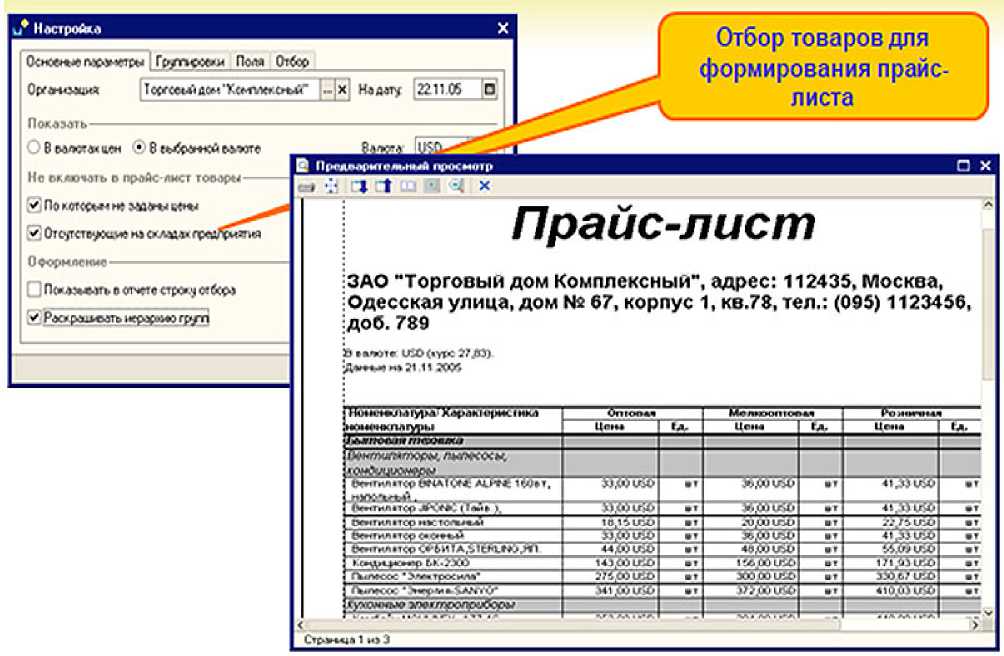This screenshot has height=656, width=1004.
Task: Click the Организация input field
Action: (230, 90)
